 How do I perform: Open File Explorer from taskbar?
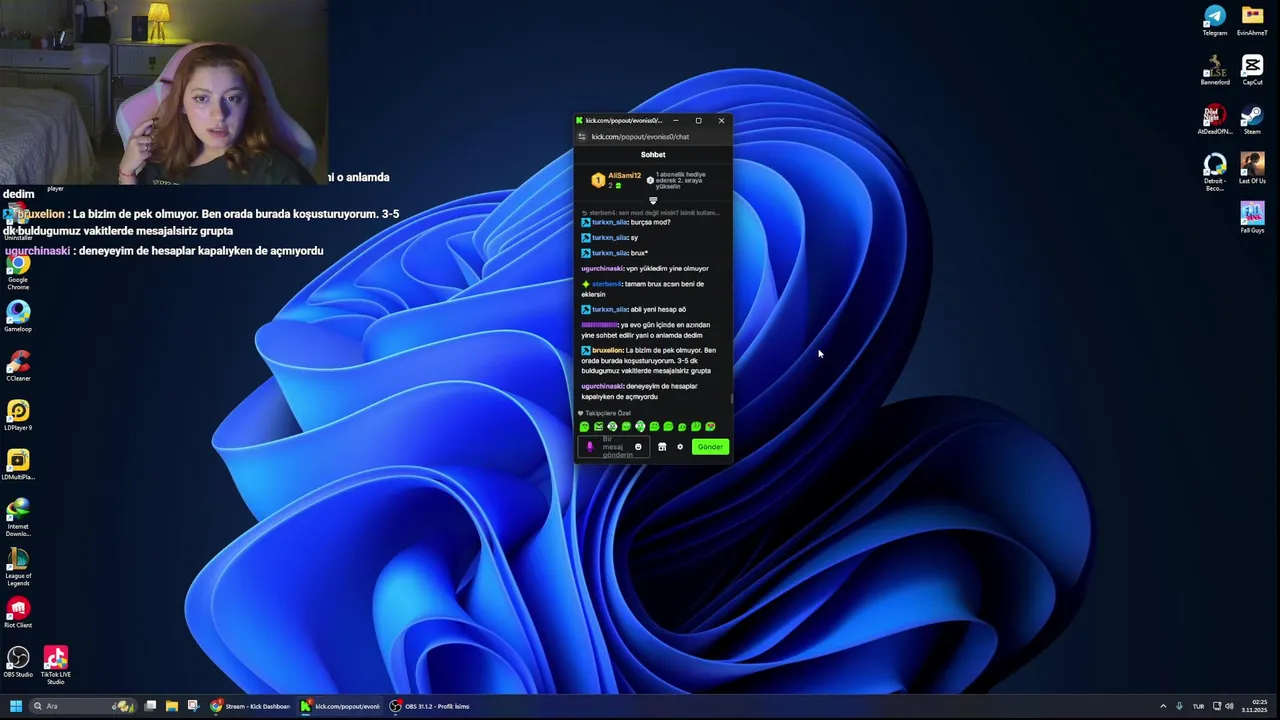click(171, 706)
